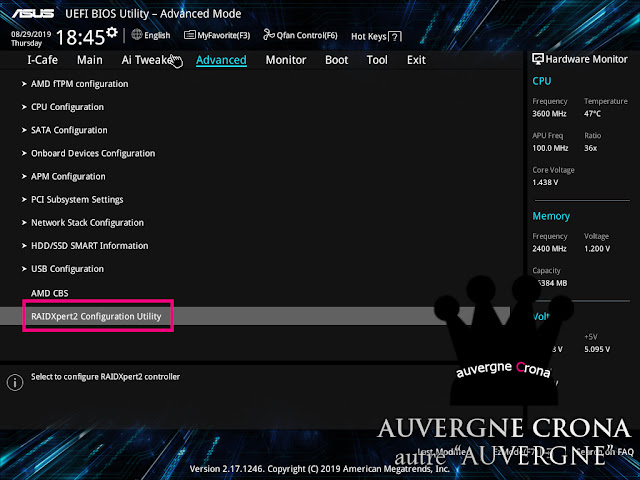The image size is (640, 480).
Task: Open APM Configuration entry
Action: [x=68, y=176]
